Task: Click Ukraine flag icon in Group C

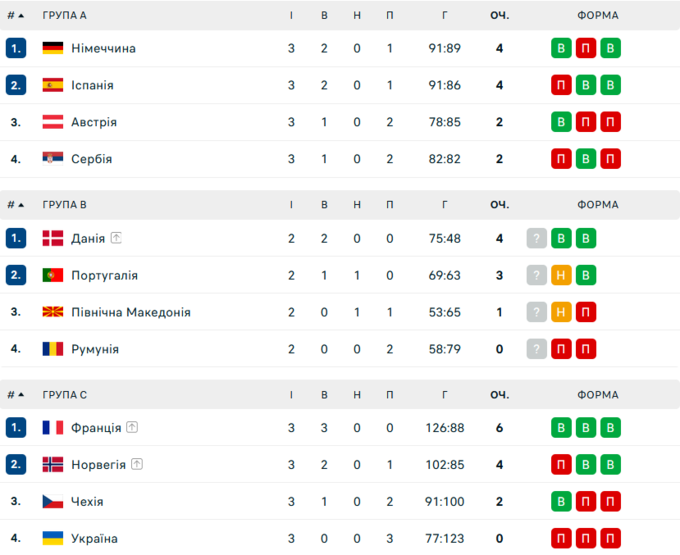Action: click(53, 538)
